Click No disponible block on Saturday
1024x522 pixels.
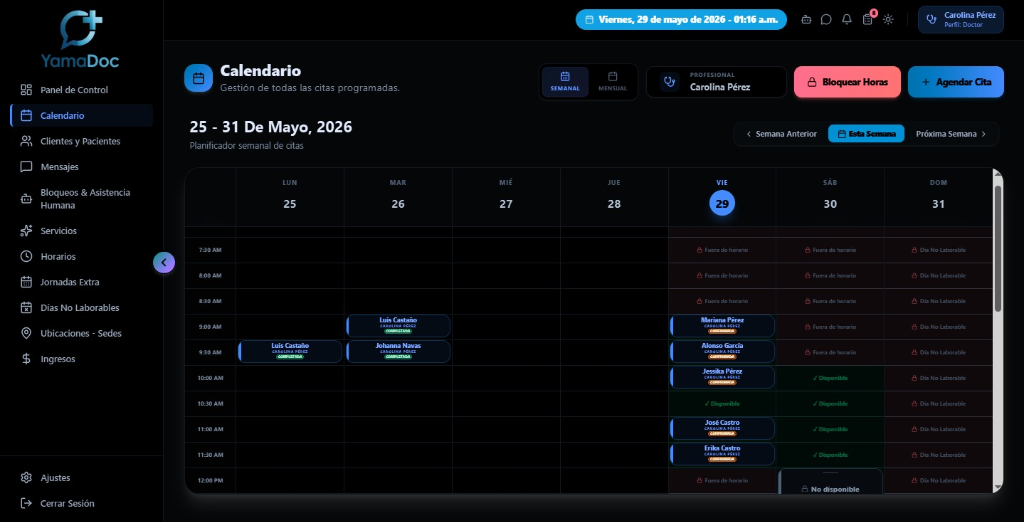tap(830, 482)
